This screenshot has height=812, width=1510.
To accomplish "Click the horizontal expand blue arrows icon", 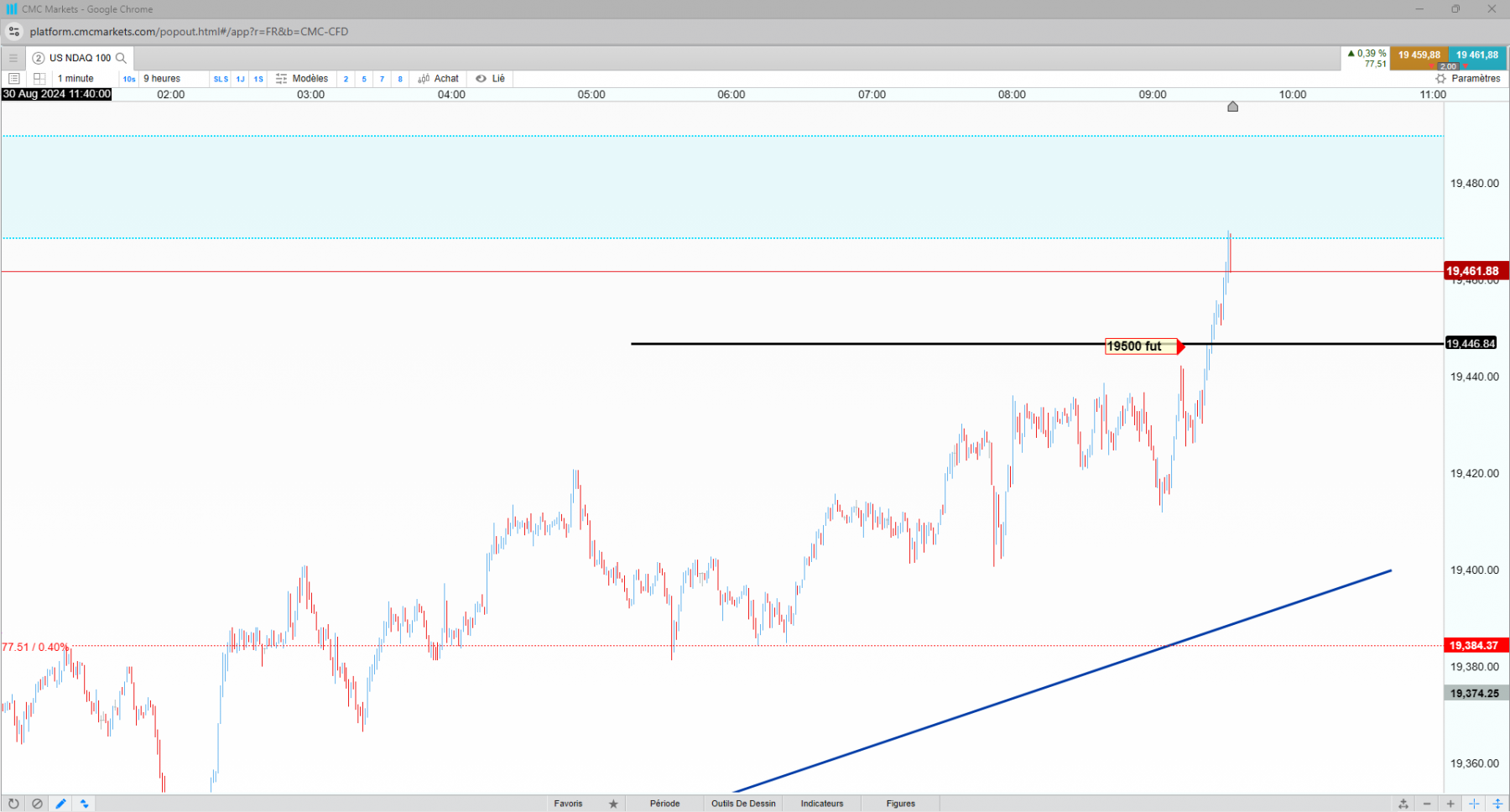I will pyautogui.click(x=1474, y=804).
